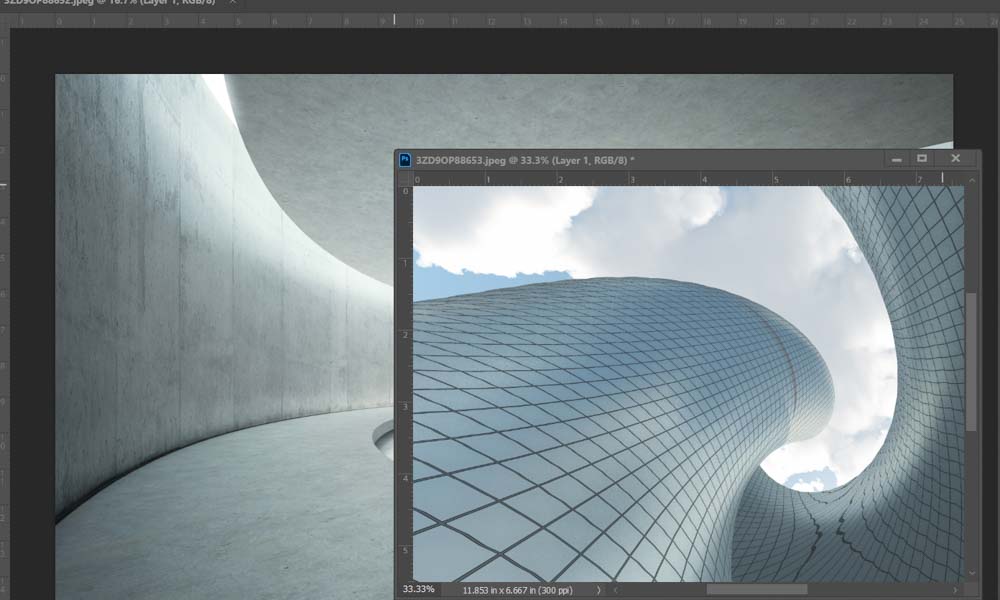Image resolution: width=1000 pixels, height=600 pixels.
Task: Click the Photoshop icon in floating window title bar
Action: pyautogui.click(x=405, y=159)
